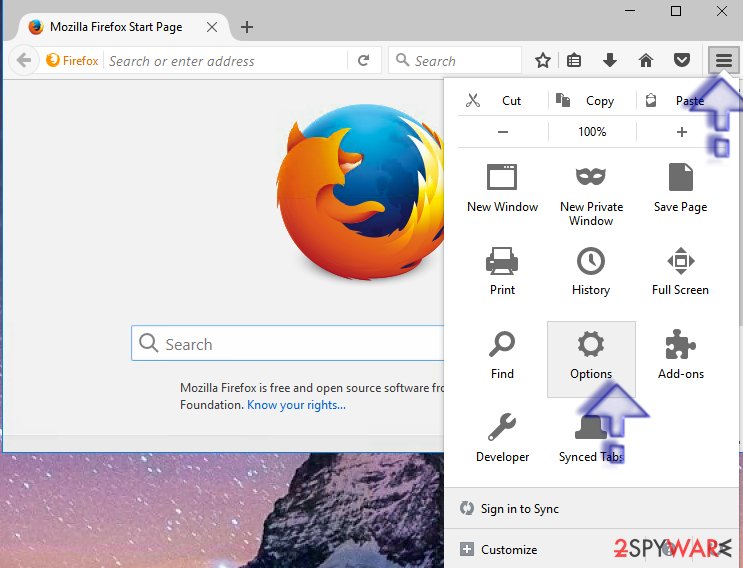
Task: Click the Pocket icon in toolbar
Action: pyautogui.click(x=682, y=60)
